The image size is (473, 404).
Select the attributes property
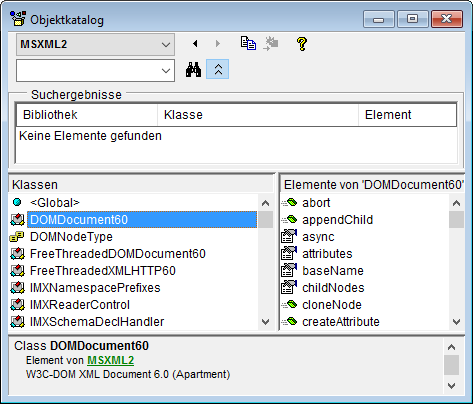[327, 254]
